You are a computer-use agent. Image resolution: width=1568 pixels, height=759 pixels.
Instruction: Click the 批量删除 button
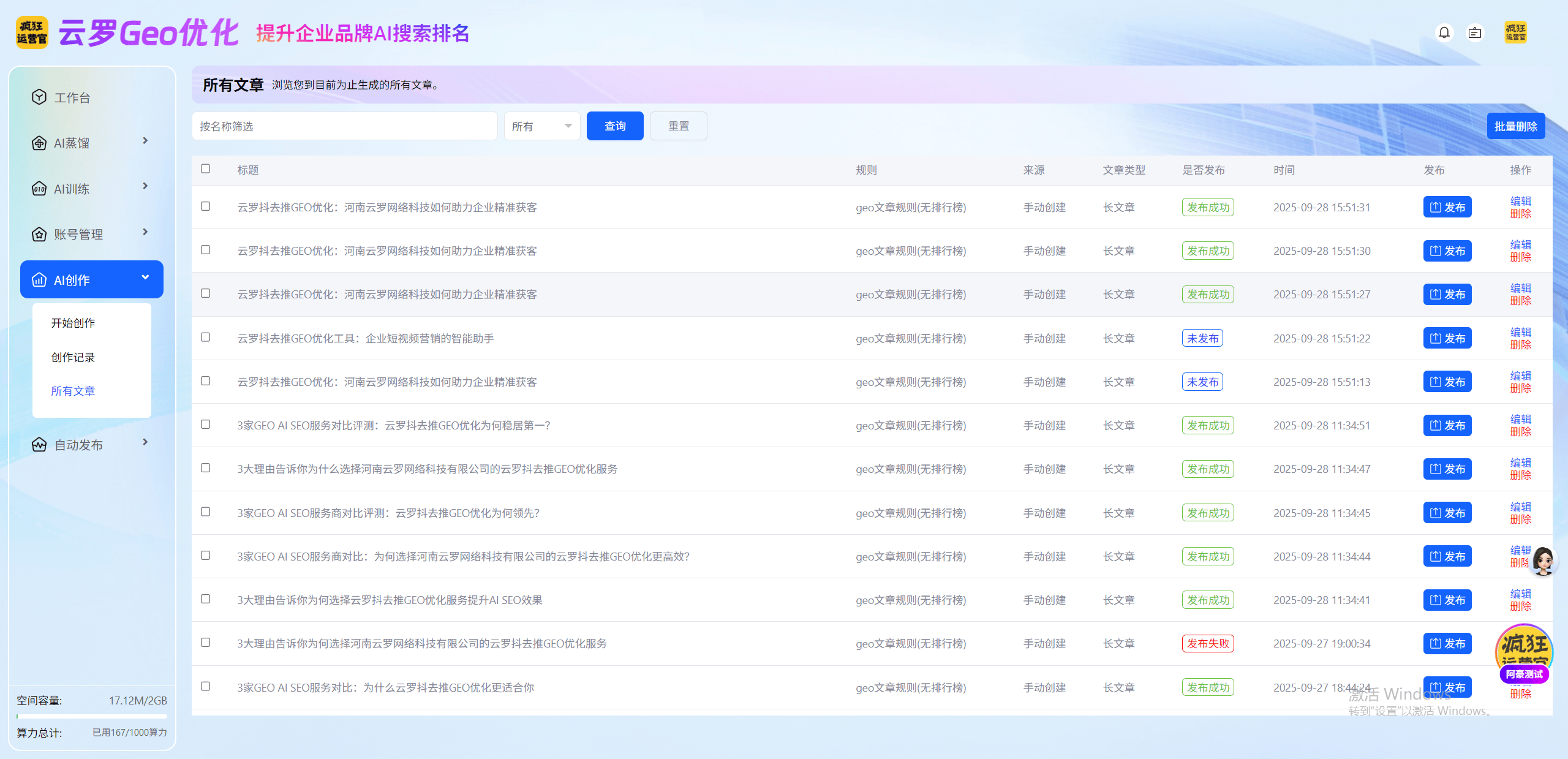coord(1515,126)
